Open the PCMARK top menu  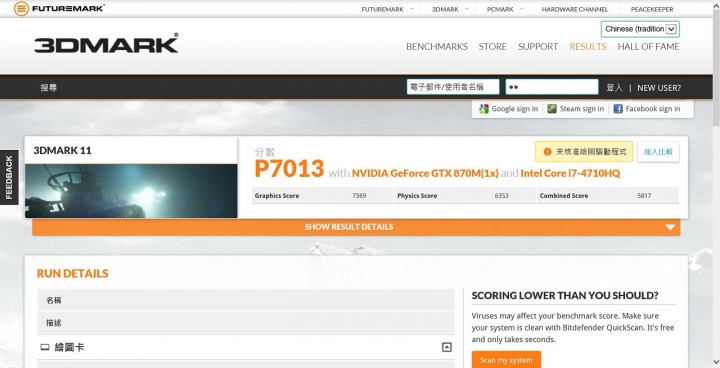pos(500,9)
